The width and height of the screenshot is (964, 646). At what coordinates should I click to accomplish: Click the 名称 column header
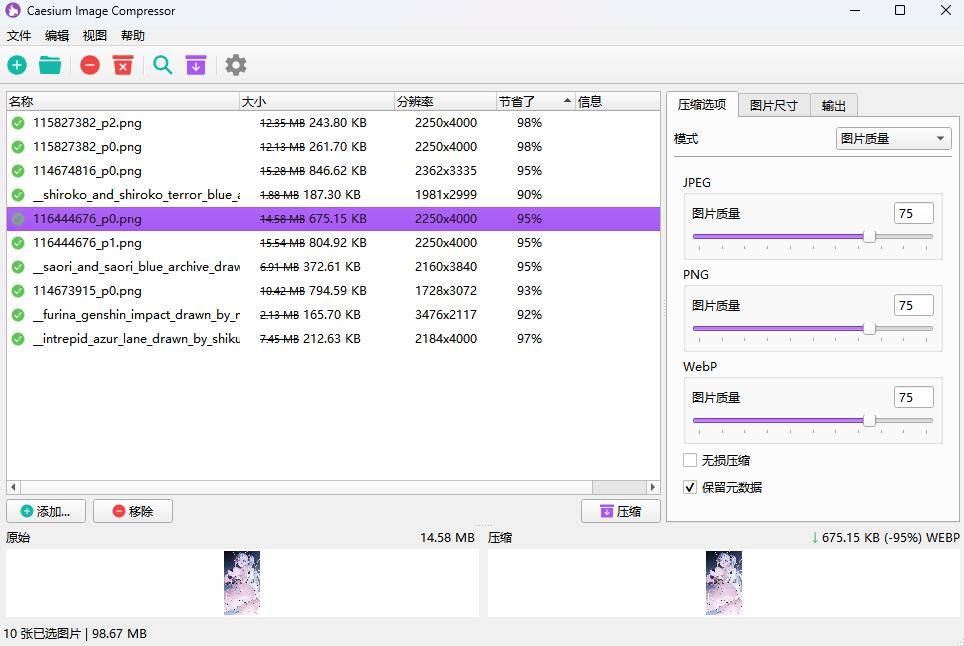(123, 101)
